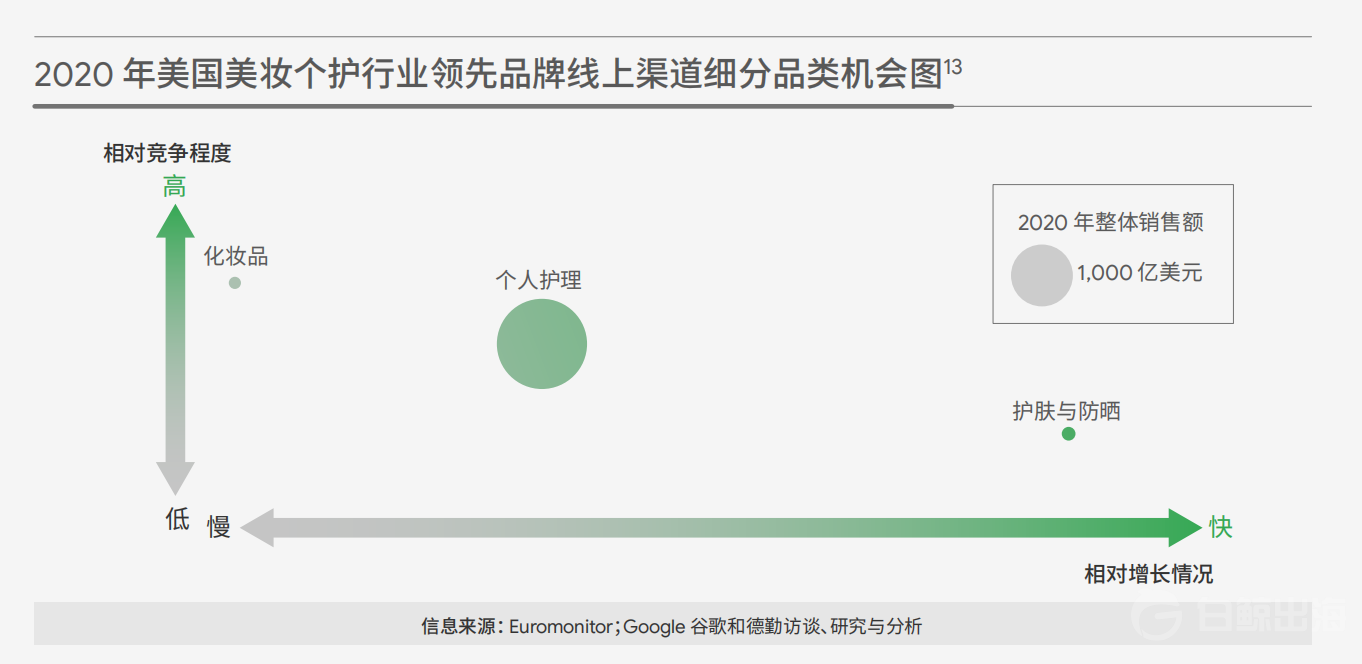Click the Euromonitor source text in footer
Viewport: 1362px width, 664px height.
(560, 627)
